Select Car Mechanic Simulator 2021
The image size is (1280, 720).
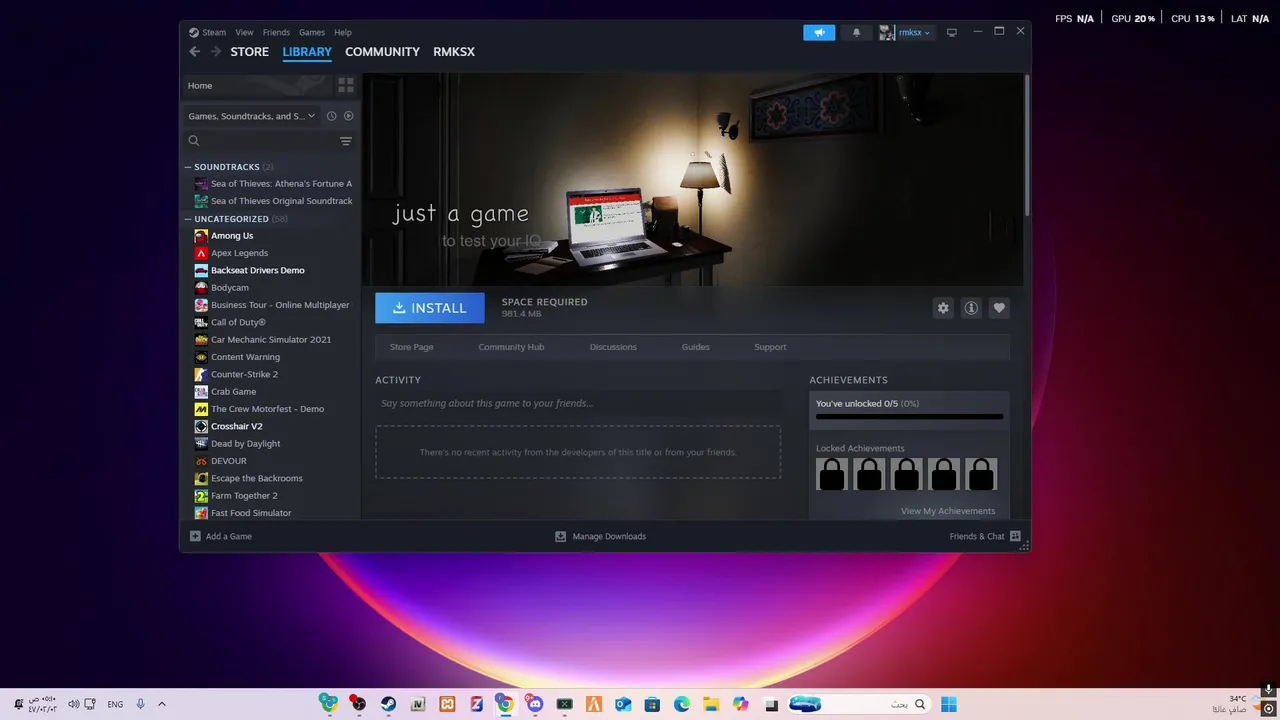point(273,340)
